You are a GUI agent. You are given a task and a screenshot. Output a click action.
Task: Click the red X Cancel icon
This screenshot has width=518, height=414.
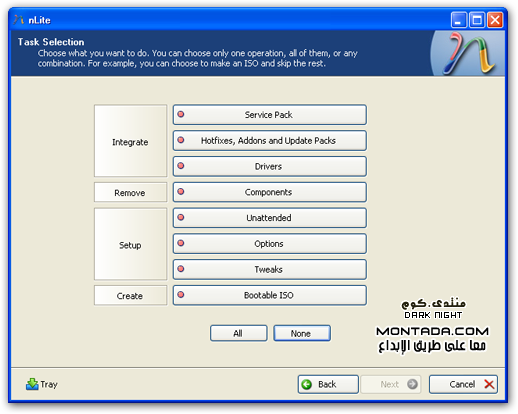coord(489,384)
